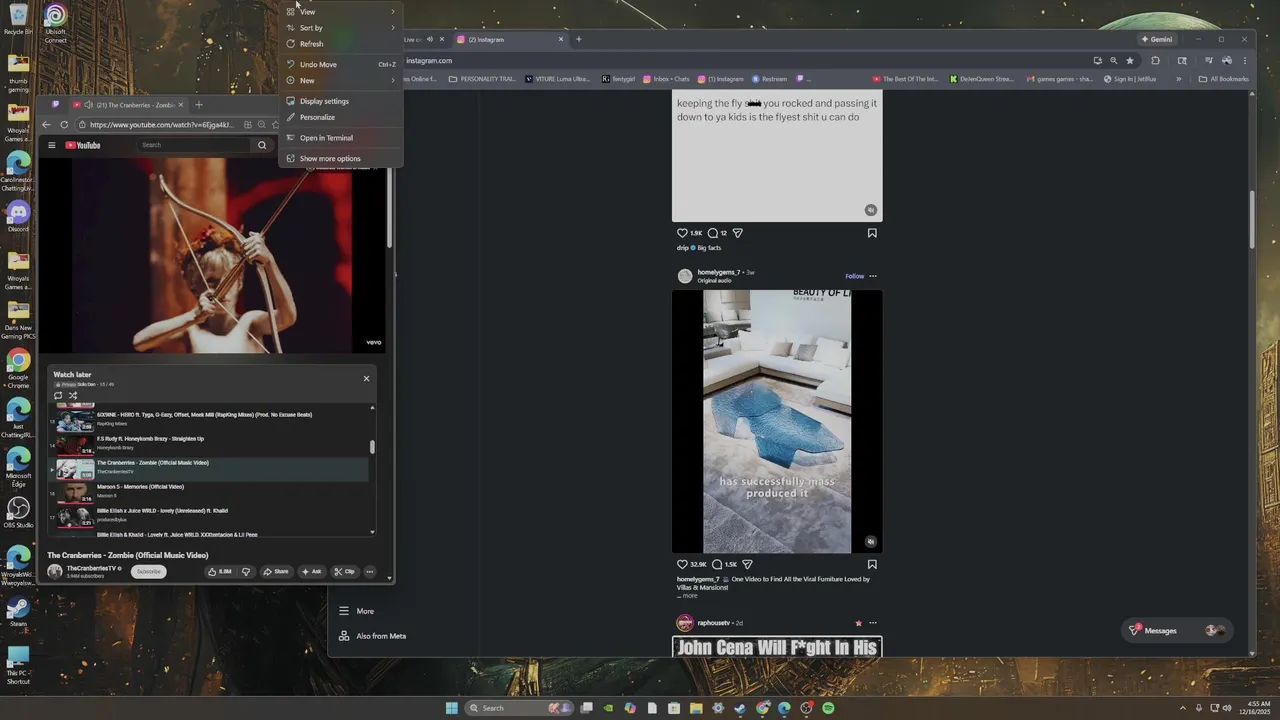This screenshot has width=1280, height=720.
Task: Click Also from Meta in Instagram sidebar
Action: [x=372, y=636]
